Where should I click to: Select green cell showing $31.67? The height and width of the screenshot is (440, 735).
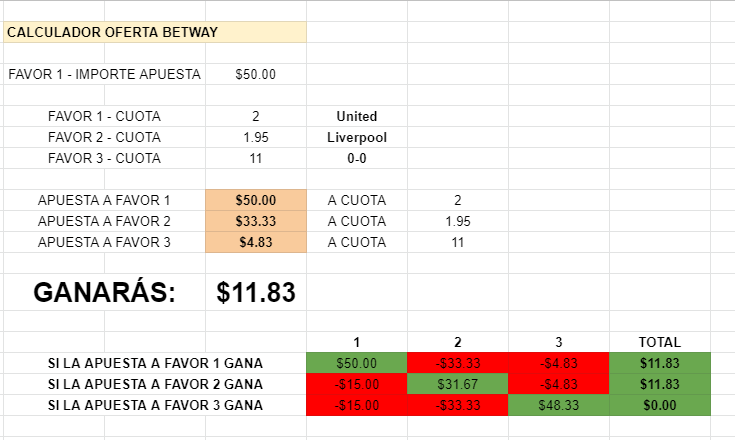pyautogui.click(x=458, y=384)
